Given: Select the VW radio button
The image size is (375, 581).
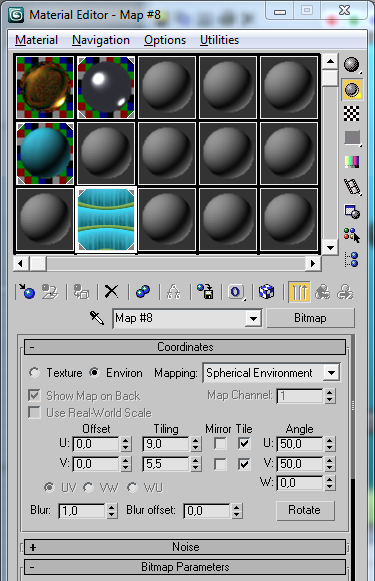Looking at the screenshot, I should click(88, 487).
